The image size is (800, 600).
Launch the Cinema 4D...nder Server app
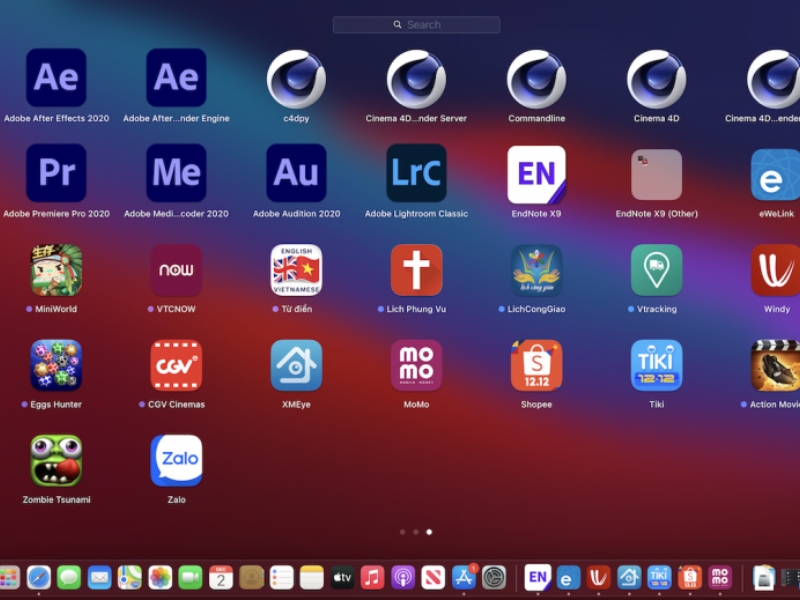coord(416,79)
